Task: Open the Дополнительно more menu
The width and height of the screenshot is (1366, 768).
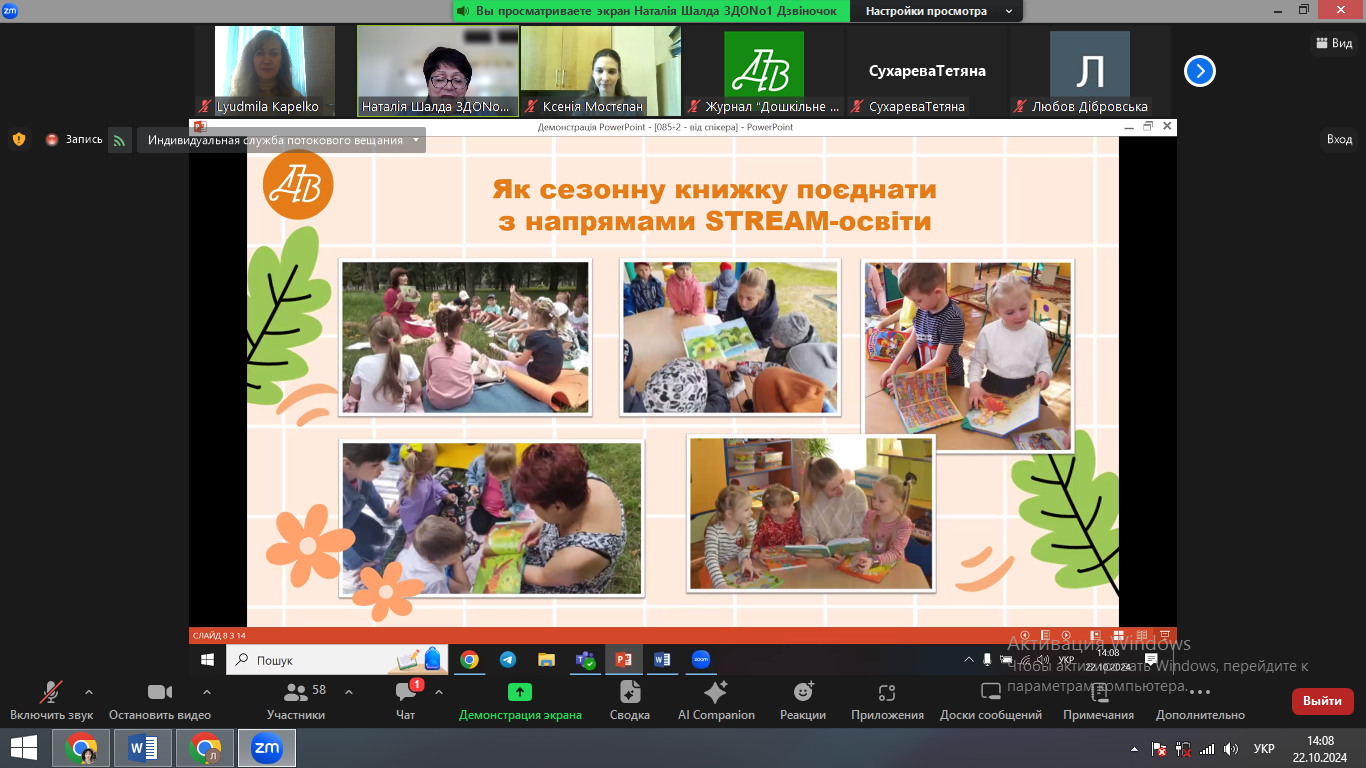Action: point(1200,692)
